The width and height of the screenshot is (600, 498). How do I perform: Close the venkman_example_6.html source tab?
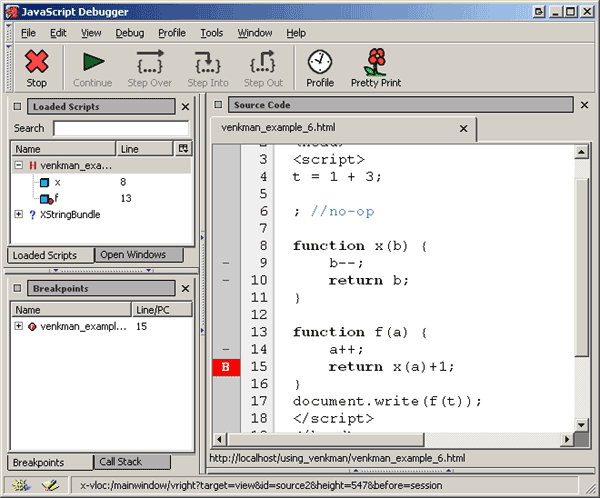(x=463, y=129)
